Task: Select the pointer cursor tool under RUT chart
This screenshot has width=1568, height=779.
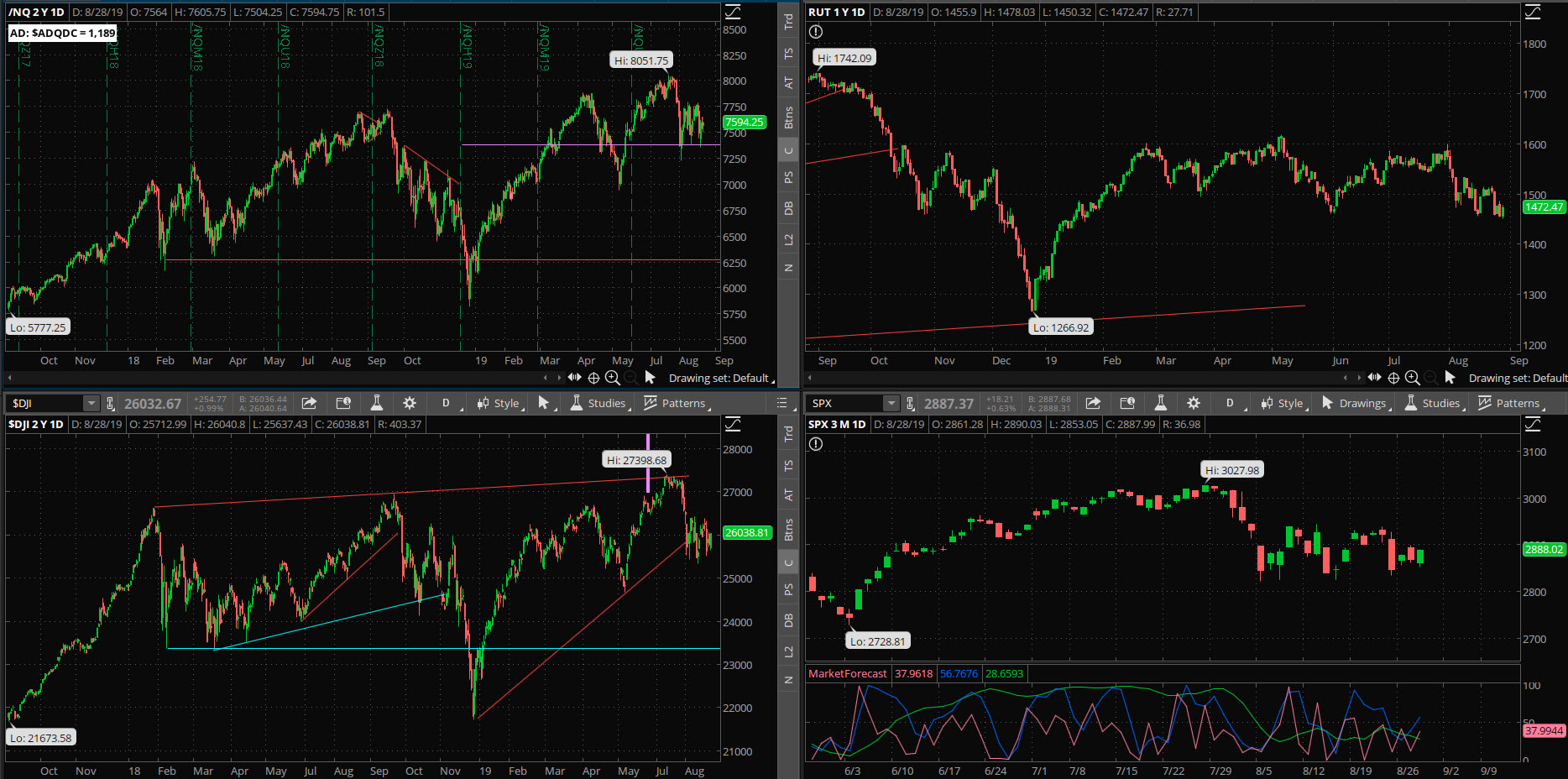Action: point(1450,378)
